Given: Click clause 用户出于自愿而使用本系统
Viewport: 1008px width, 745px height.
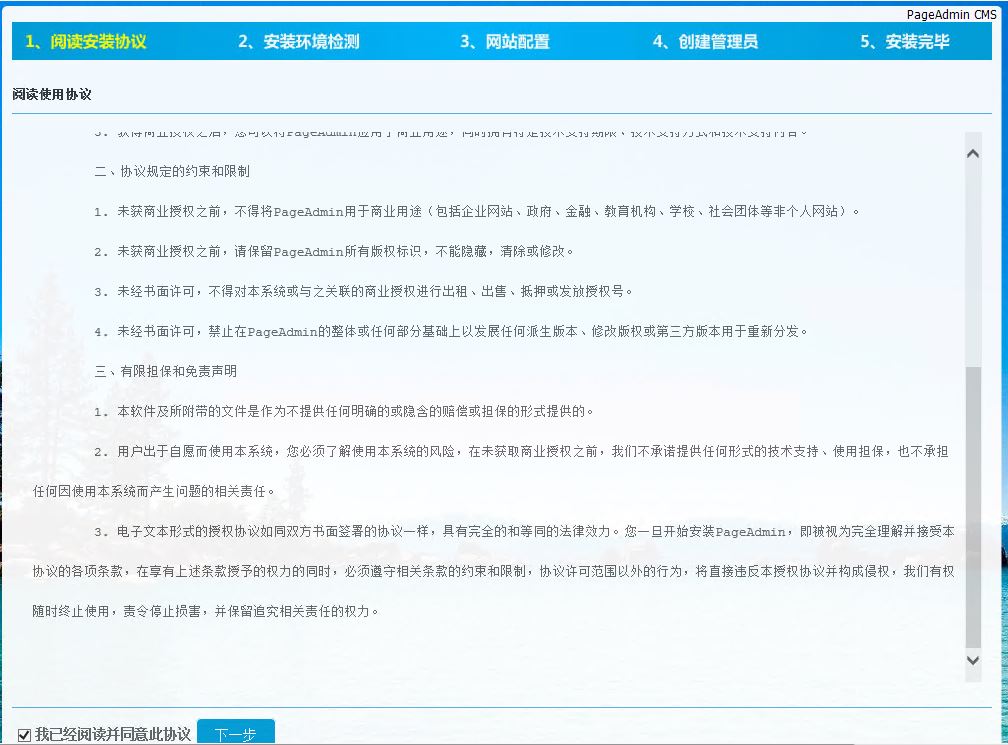Looking at the screenshot, I should coord(195,451).
